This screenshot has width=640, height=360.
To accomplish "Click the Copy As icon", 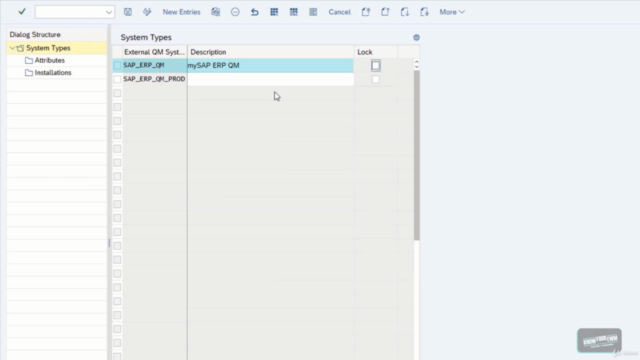I will (x=216, y=12).
